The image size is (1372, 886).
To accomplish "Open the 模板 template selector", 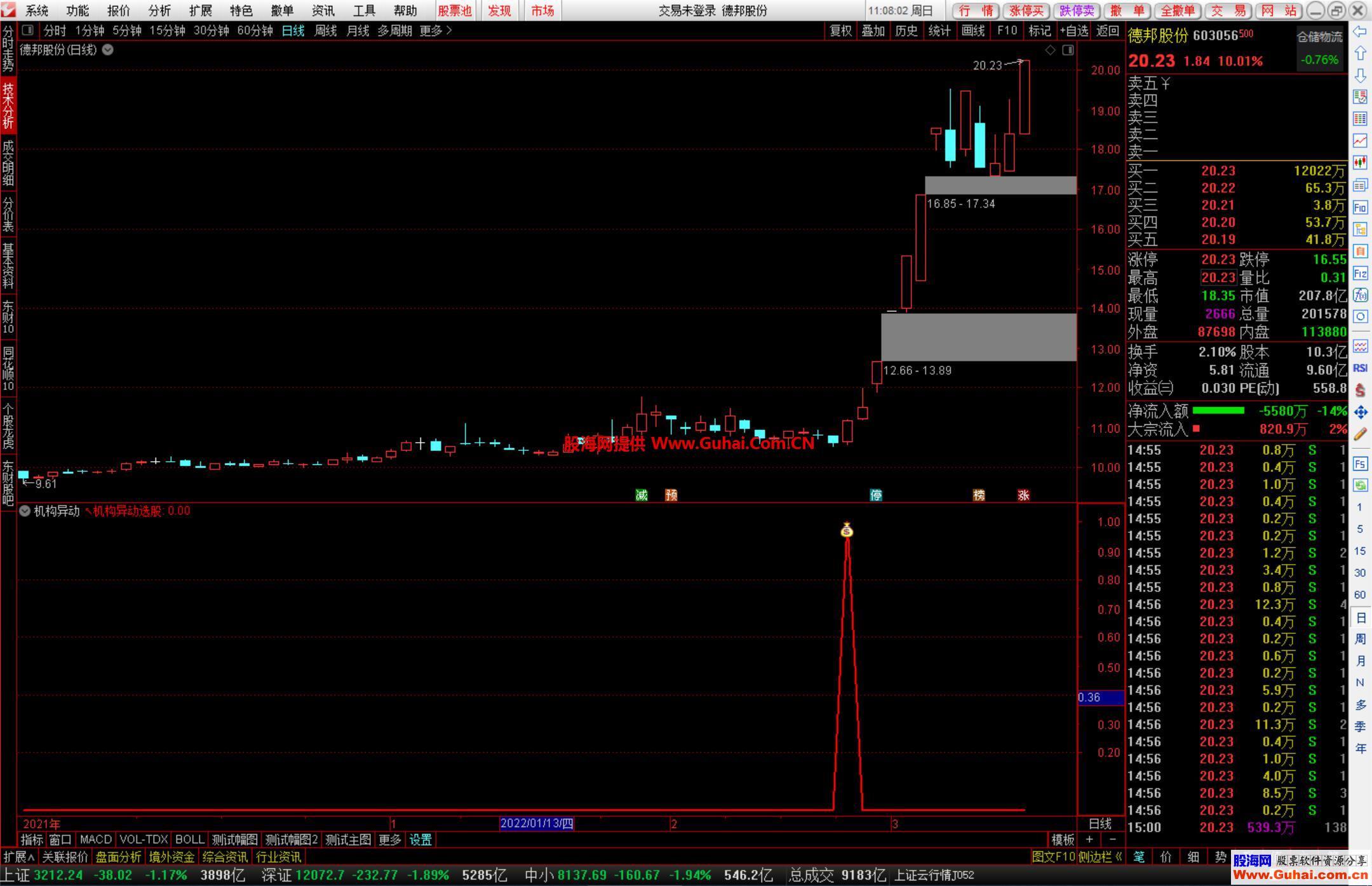I will pos(1063,840).
